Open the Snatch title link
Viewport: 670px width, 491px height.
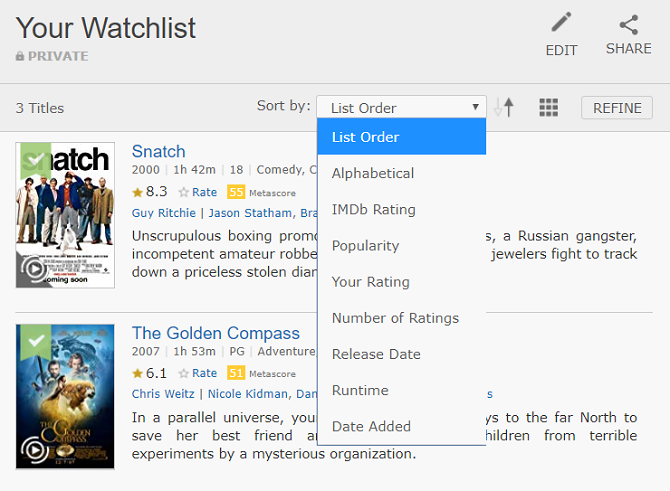[158, 151]
